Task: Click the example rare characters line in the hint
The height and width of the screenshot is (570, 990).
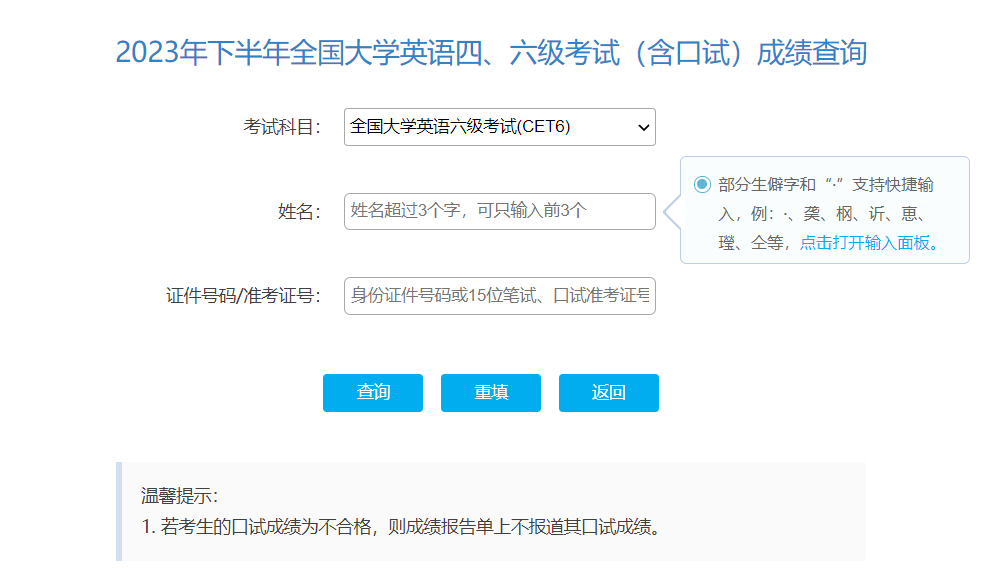Action: pyautogui.click(x=825, y=214)
